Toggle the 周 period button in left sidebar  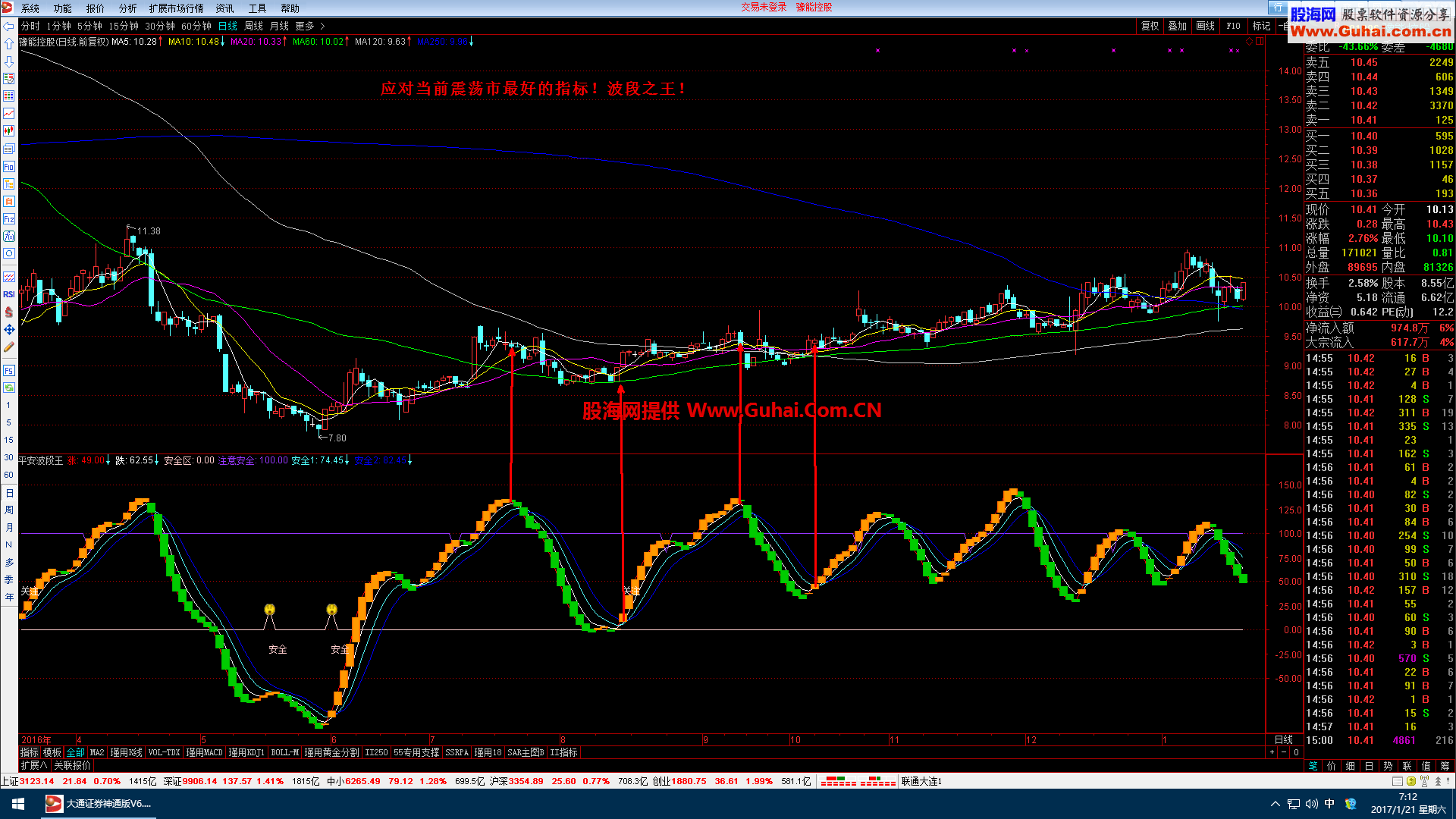[8, 510]
